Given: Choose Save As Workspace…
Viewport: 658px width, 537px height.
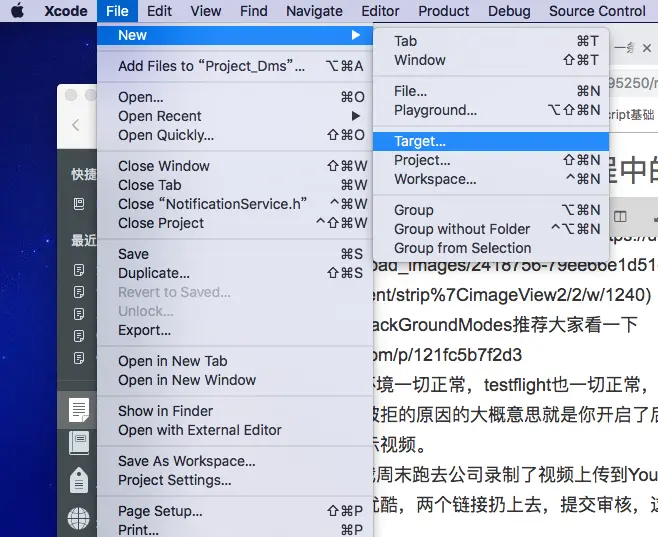Looking at the screenshot, I should coord(235,461).
